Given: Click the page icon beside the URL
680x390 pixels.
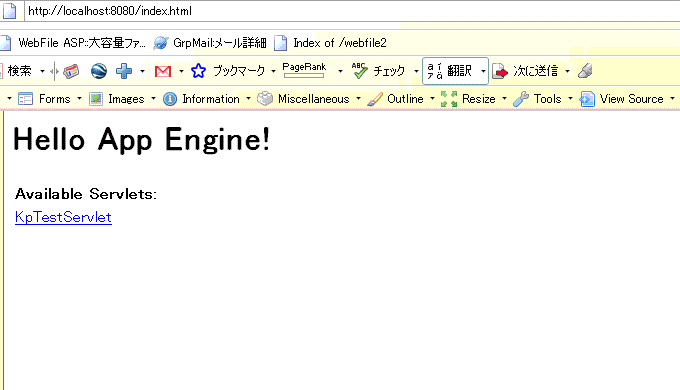Looking at the screenshot, I should pyautogui.click(x=9, y=11).
